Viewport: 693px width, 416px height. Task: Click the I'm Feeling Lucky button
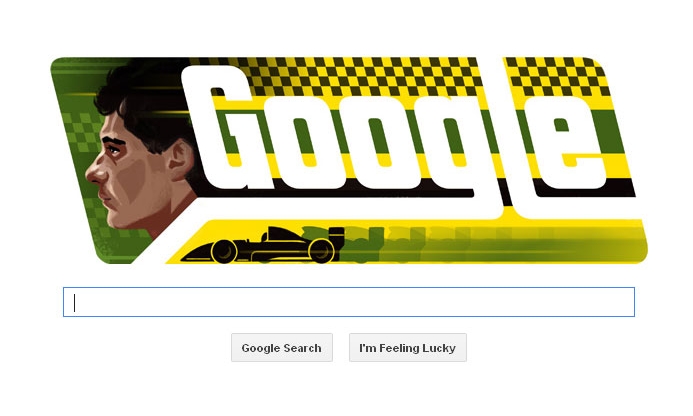pos(407,347)
